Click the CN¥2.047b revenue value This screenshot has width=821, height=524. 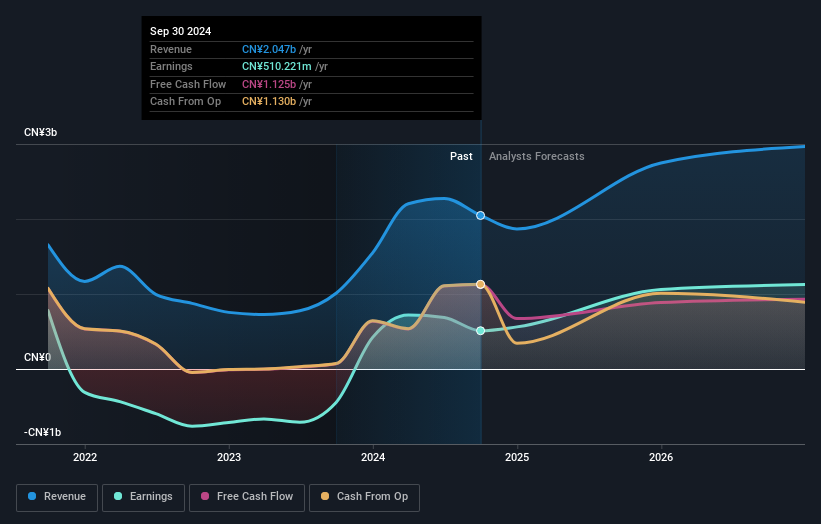(269, 49)
